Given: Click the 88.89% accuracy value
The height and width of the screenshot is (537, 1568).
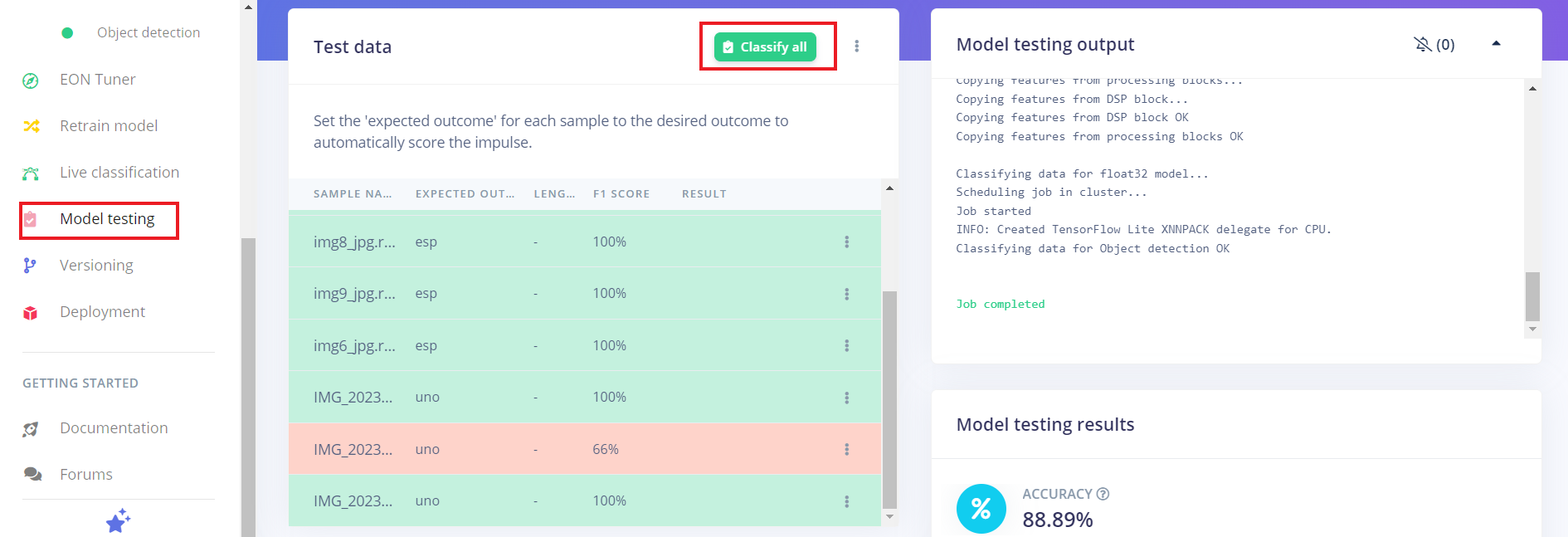Looking at the screenshot, I should [1058, 520].
